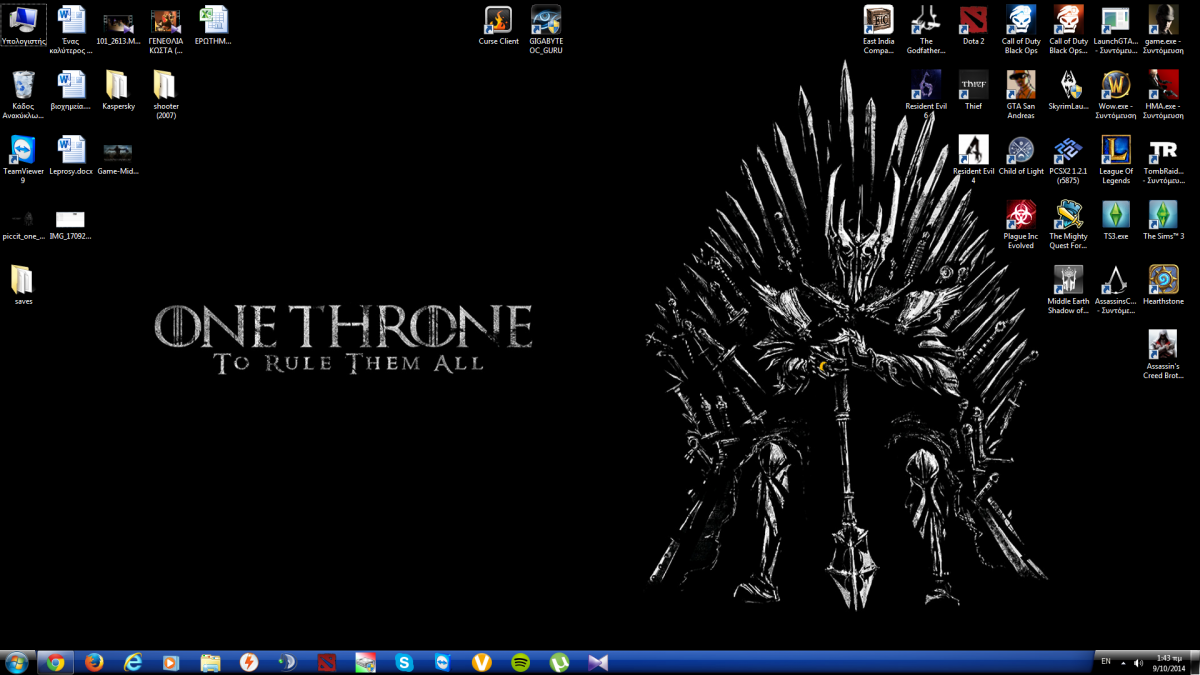The height and width of the screenshot is (675, 1200).
Task: Open the Leprosy.docx Word document
Action: (71, 156)
